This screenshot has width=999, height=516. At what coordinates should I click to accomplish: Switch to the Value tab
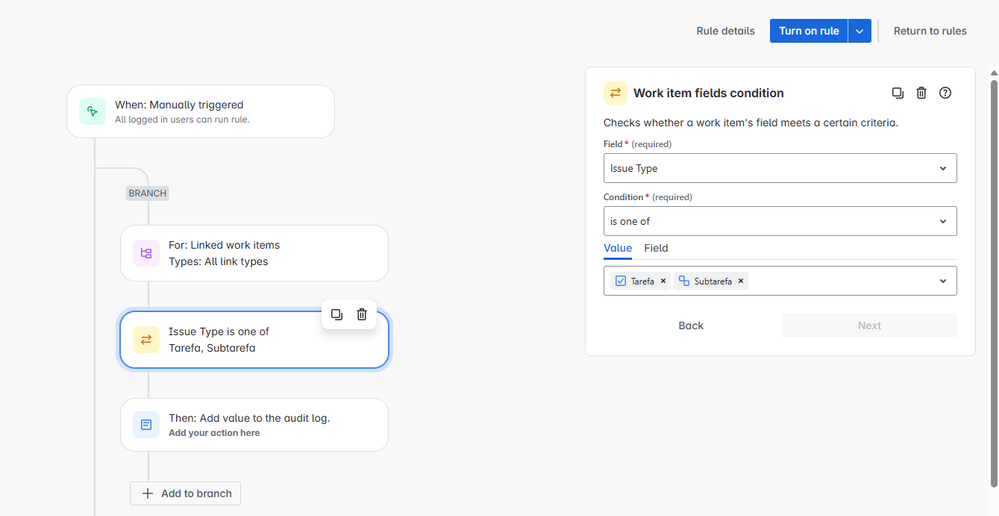click(617, 248)
